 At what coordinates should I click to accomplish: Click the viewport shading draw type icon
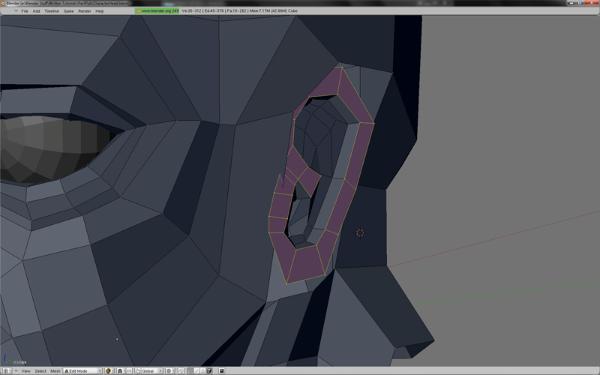[108, 371]
